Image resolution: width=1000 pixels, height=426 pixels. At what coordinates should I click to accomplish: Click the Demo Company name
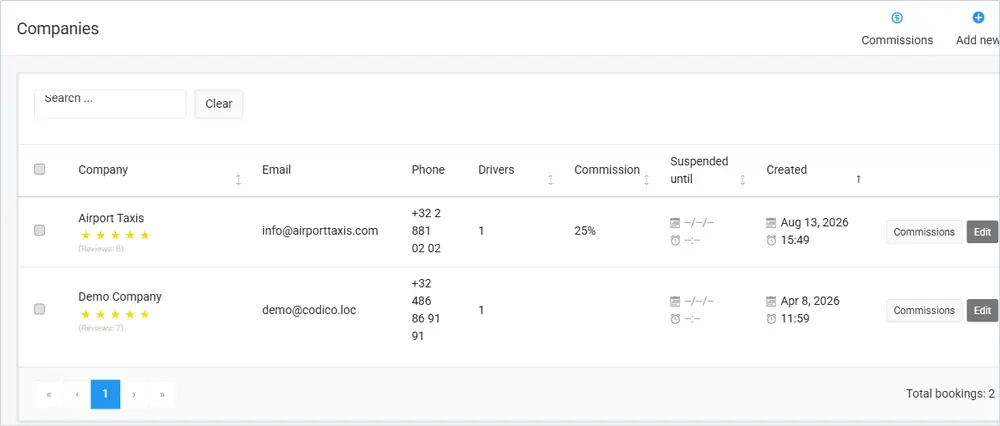pos(120,297)
